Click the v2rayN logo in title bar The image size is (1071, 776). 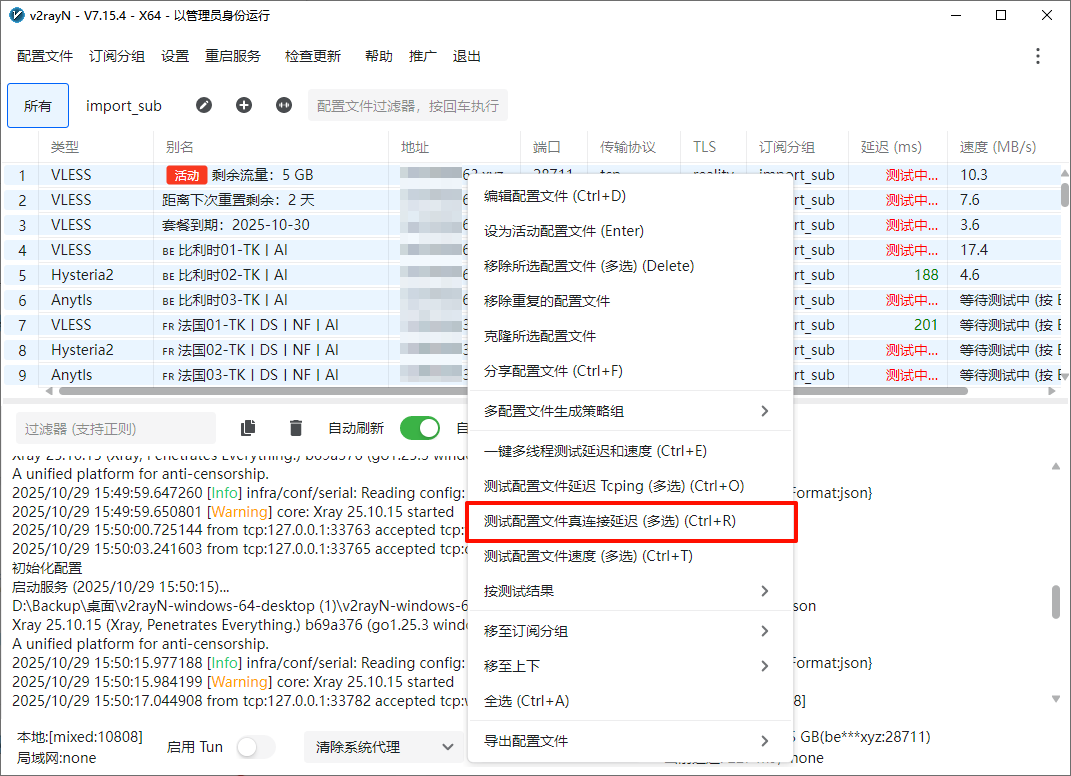point(17,15)
